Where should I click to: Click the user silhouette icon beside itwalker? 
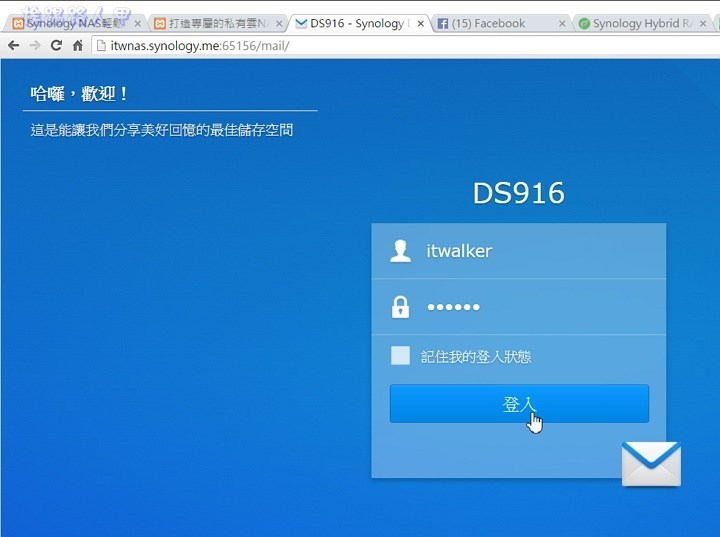click(400, 251)
